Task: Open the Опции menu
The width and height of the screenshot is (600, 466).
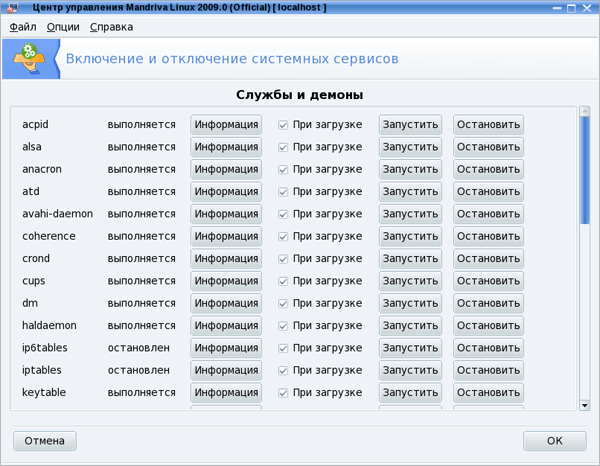Action: click(63, 27)
